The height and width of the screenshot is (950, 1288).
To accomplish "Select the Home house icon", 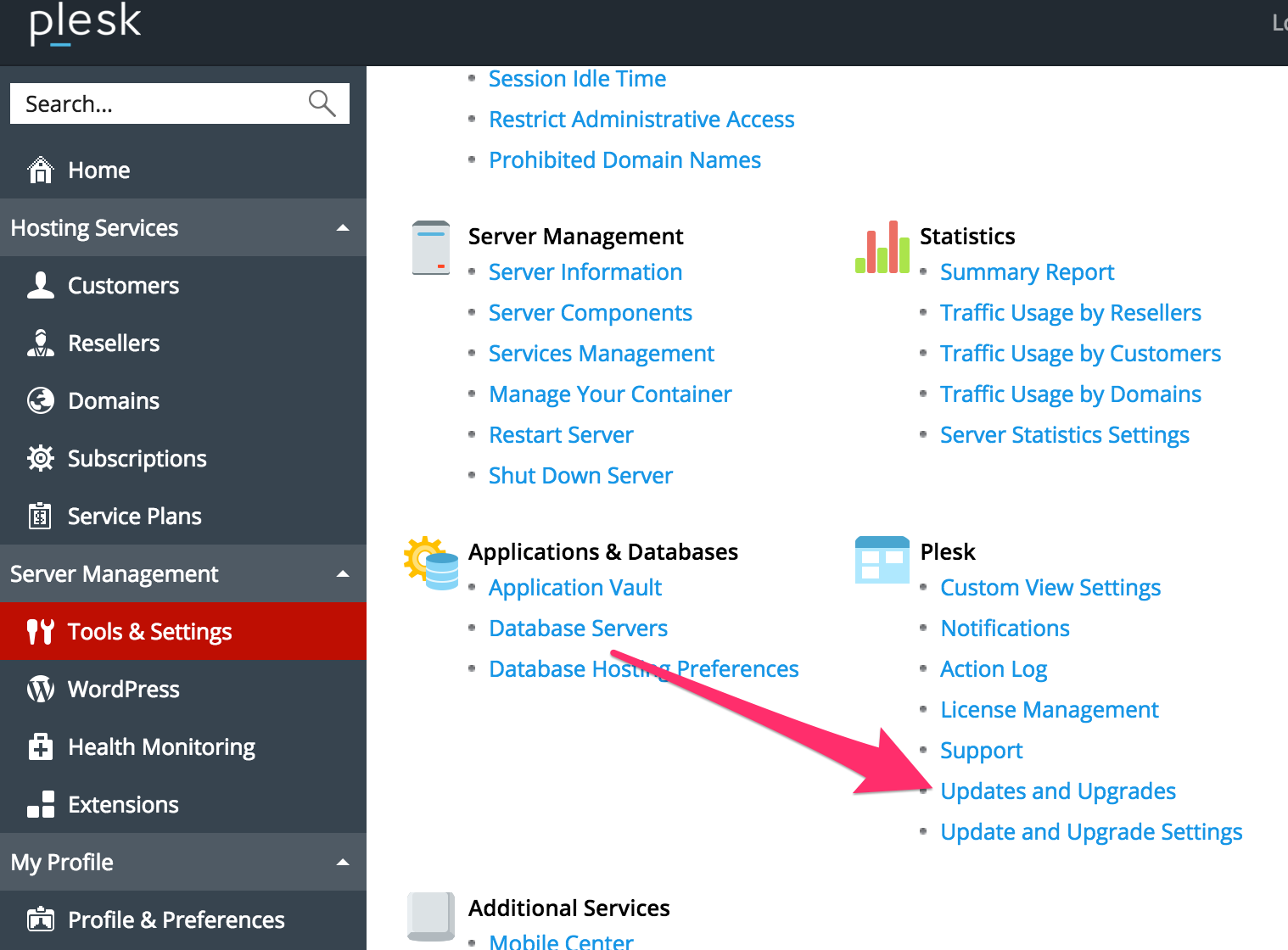I will pos(40,170).
